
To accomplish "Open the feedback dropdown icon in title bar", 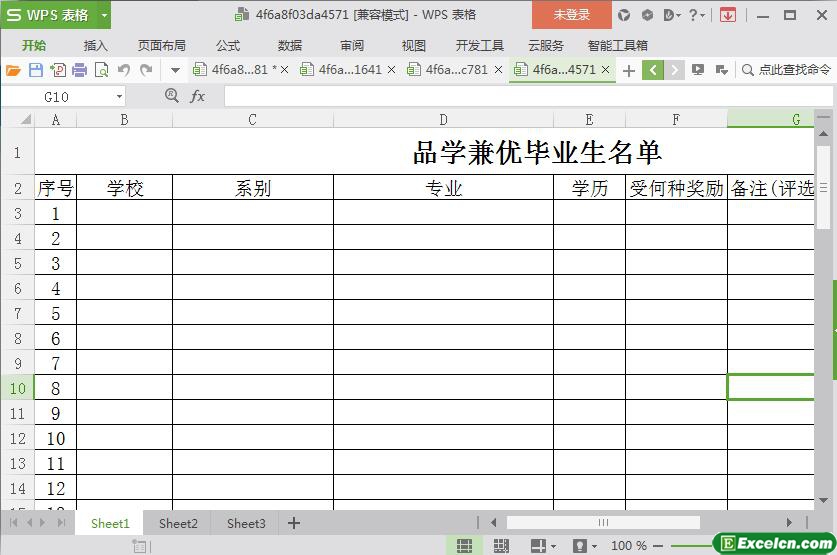I will click(x=672, y=15).
